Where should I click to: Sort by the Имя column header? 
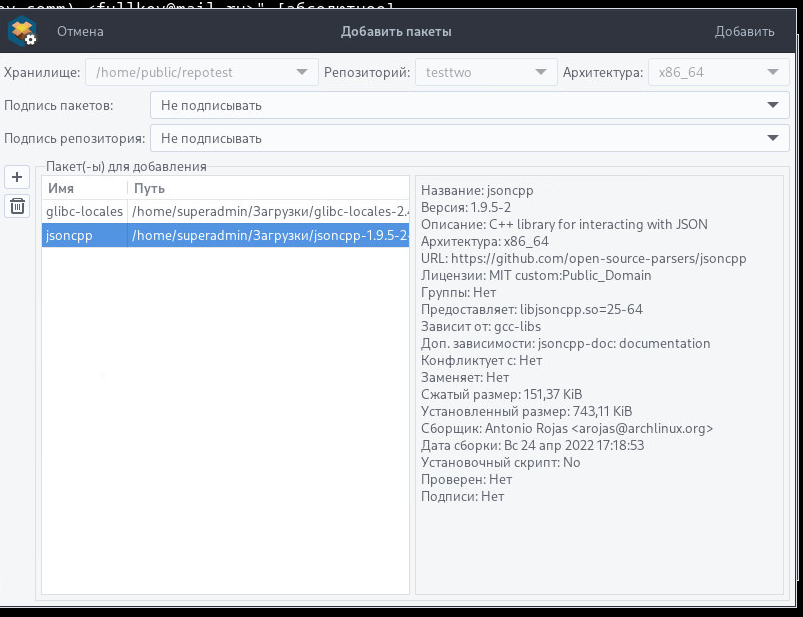coord(84,188)
